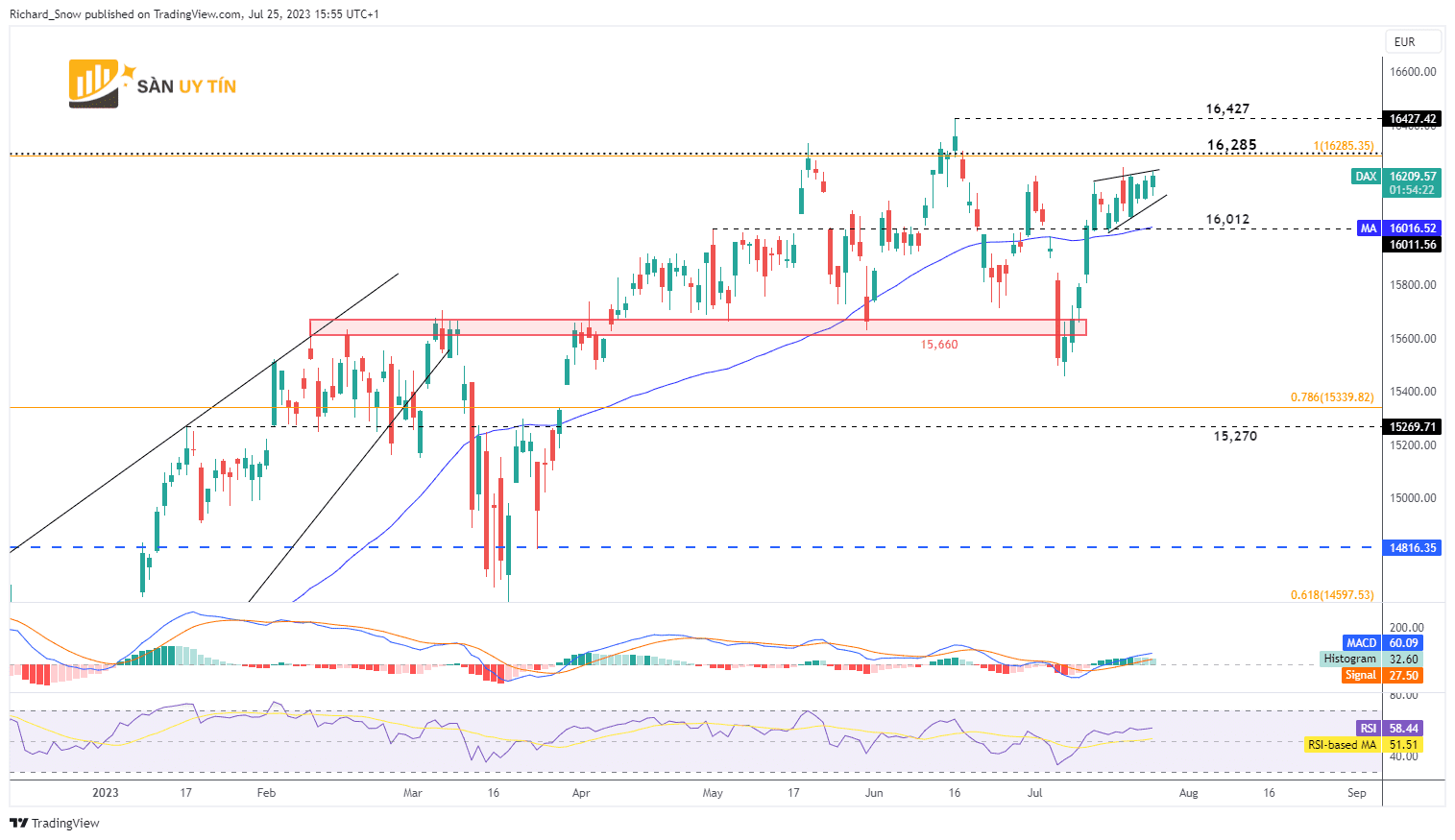Click the 16600.00 price axis tick
The width and height of the screenshot is (1455, 840).
(x=1413, y=72)
